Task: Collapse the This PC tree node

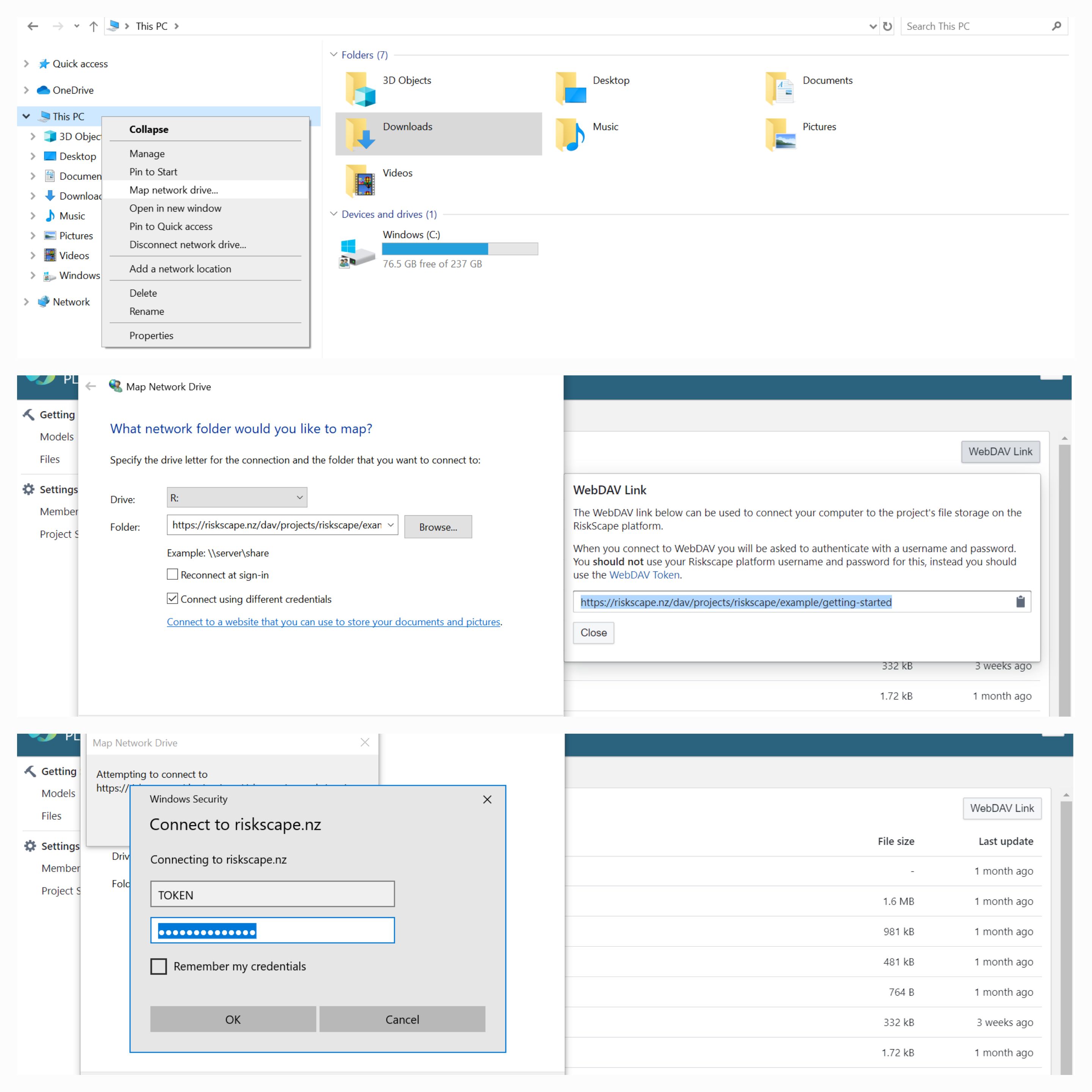Action: click(26, 116)
